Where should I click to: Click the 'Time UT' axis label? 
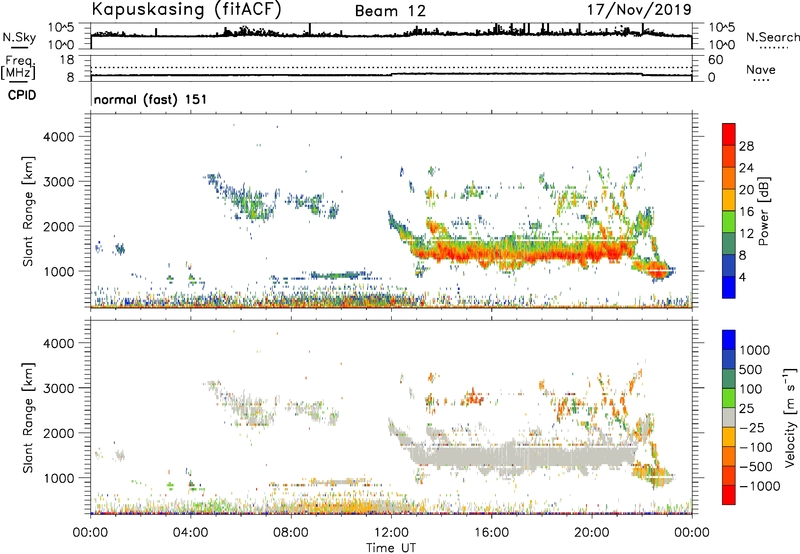click(391, 548)
